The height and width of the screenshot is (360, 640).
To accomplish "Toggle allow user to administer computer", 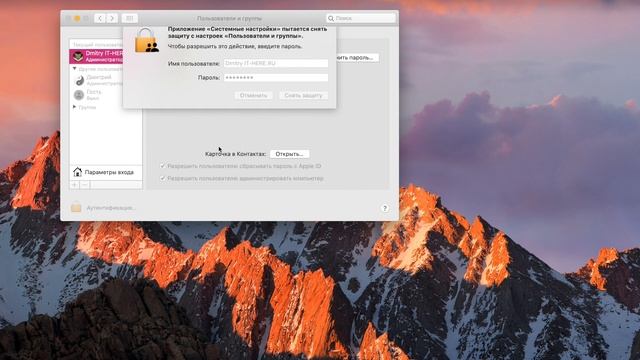I will (162, 178).
